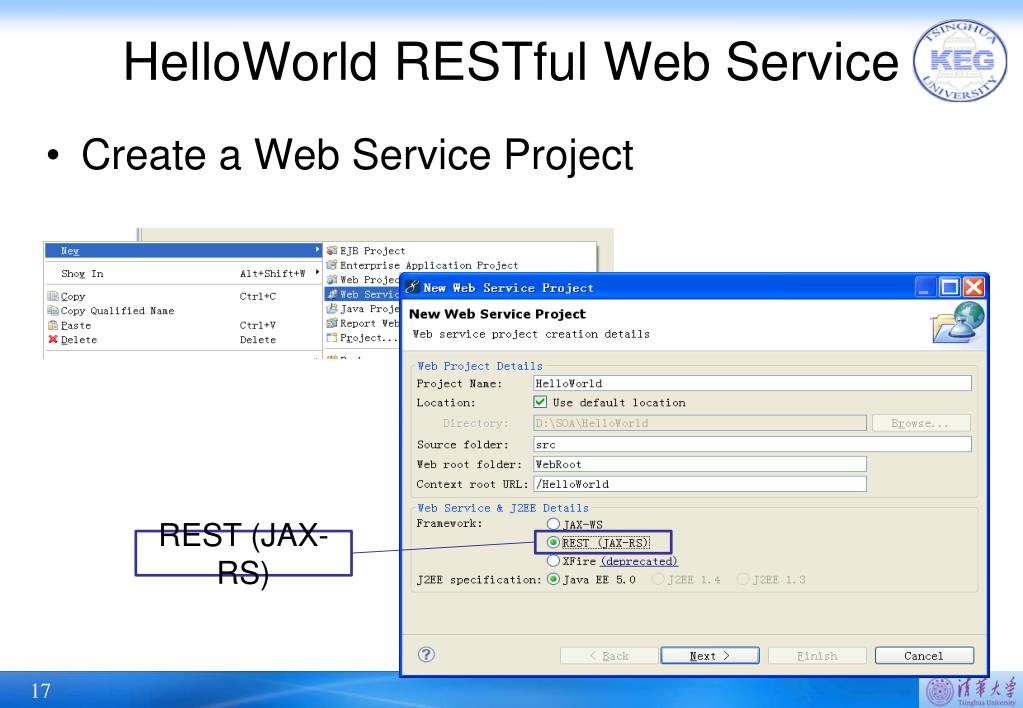Screen dimensions: 1023x708
Task: Click the Tsinghua University emblem in footer
Action: (x=941, y=692)
